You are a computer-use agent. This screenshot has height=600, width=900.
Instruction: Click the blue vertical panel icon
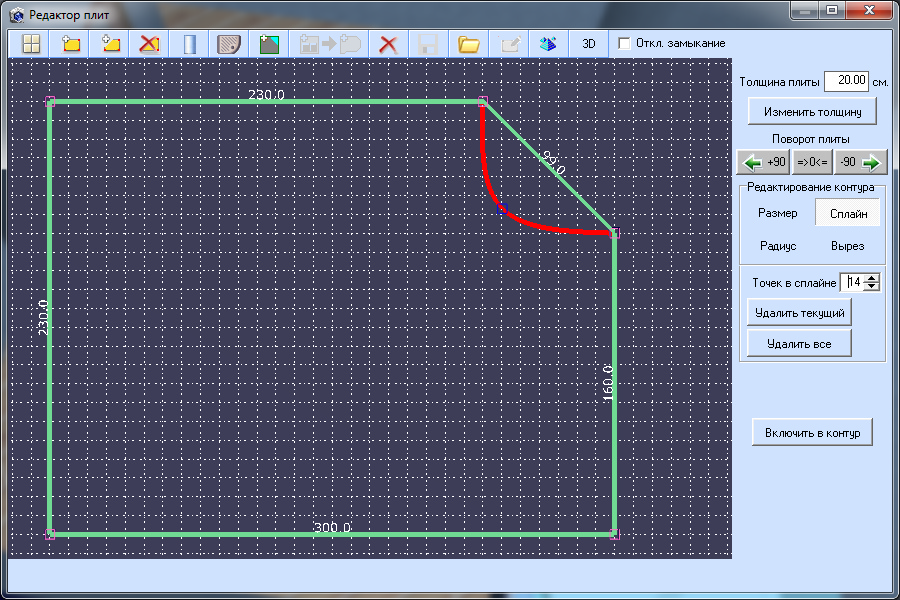tap(189, 44)
